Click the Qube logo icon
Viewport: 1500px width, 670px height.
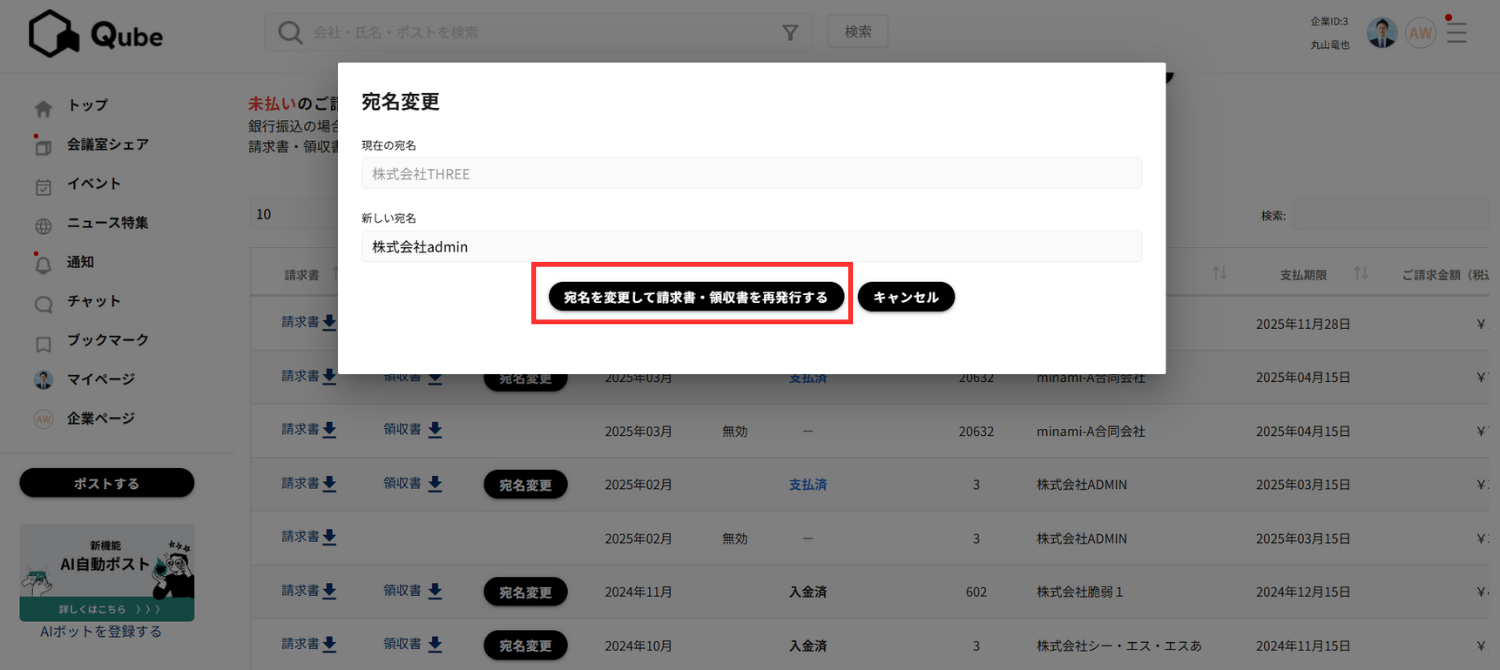pyautogui.click(x=54, y=34)
